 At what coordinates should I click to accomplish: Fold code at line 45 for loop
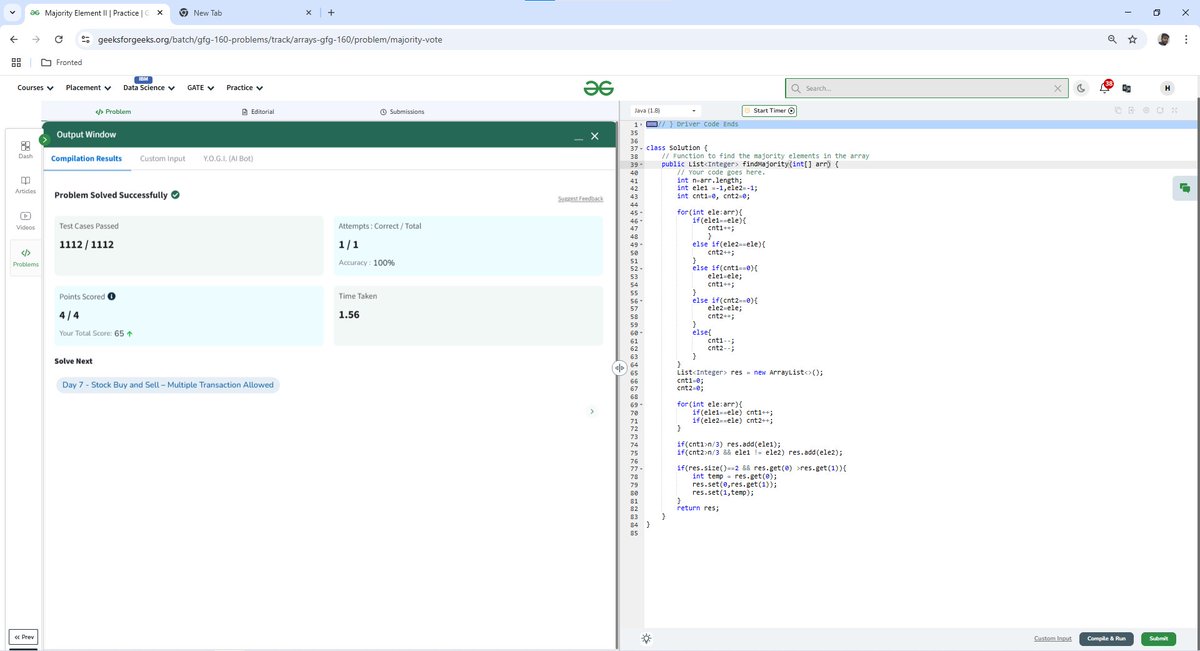coord(641,213)
